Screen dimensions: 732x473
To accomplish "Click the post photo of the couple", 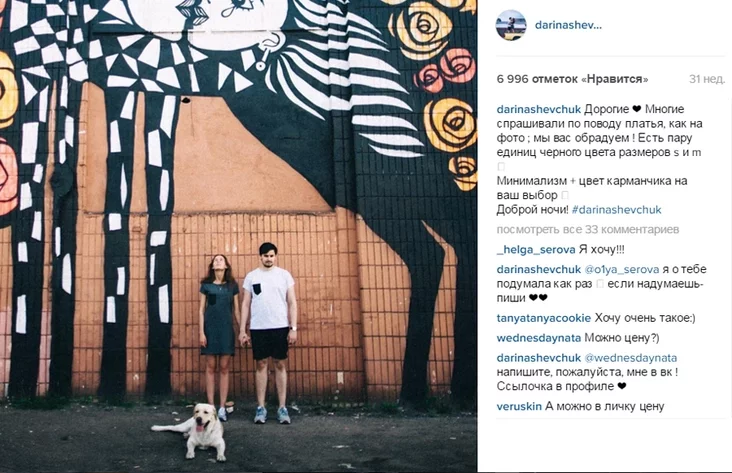I will tap(238, 236).
